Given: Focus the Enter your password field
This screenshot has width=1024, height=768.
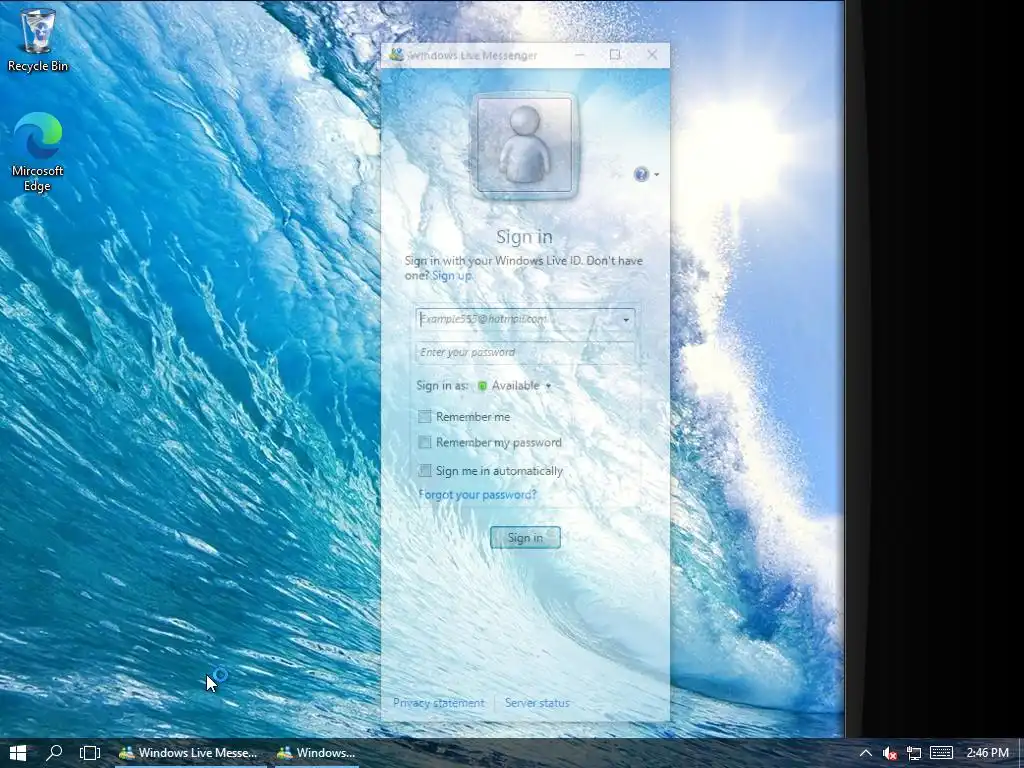Looking at the screenshot, I should pos(525,353).
